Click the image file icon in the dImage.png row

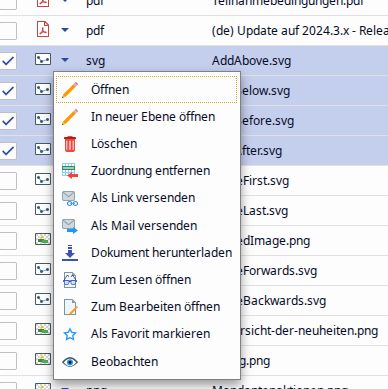click(43, 239)
